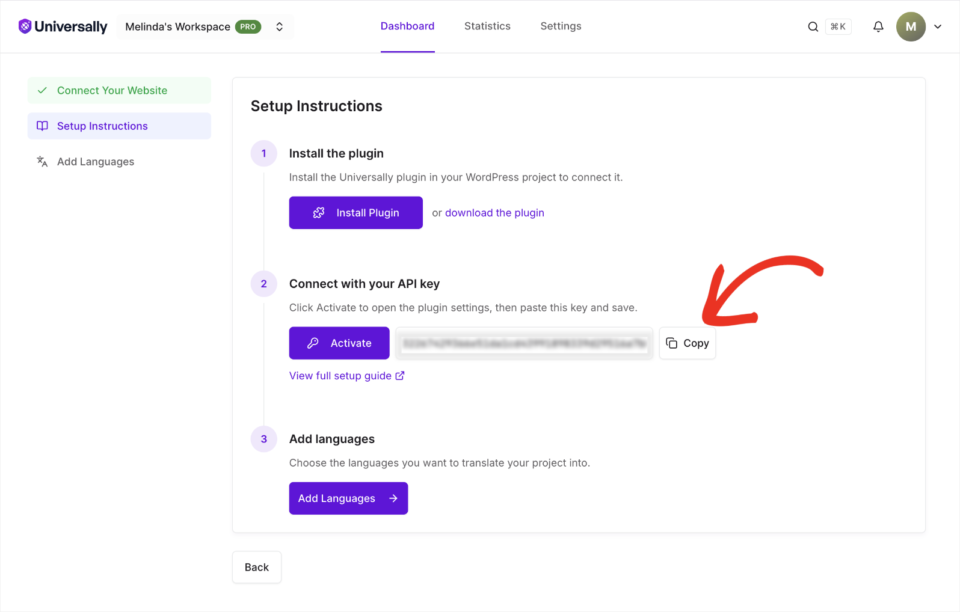Open the Melinda's Workspace switcher
This screenshot has height=612, width=960.
tap(204, 26)
